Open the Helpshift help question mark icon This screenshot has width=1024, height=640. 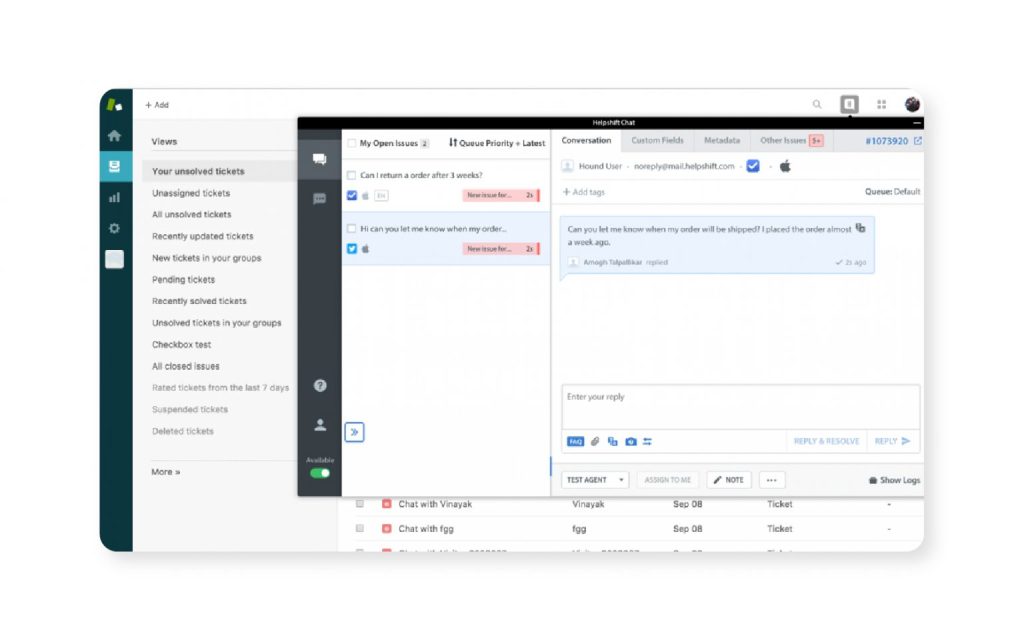[320, 385]
